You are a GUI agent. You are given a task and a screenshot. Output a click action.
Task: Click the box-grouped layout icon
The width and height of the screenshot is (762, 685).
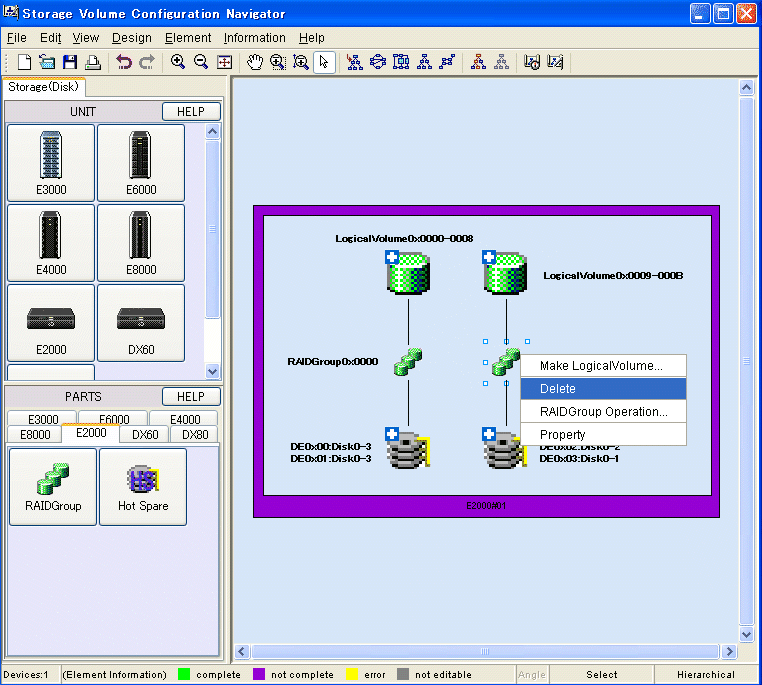401,62
